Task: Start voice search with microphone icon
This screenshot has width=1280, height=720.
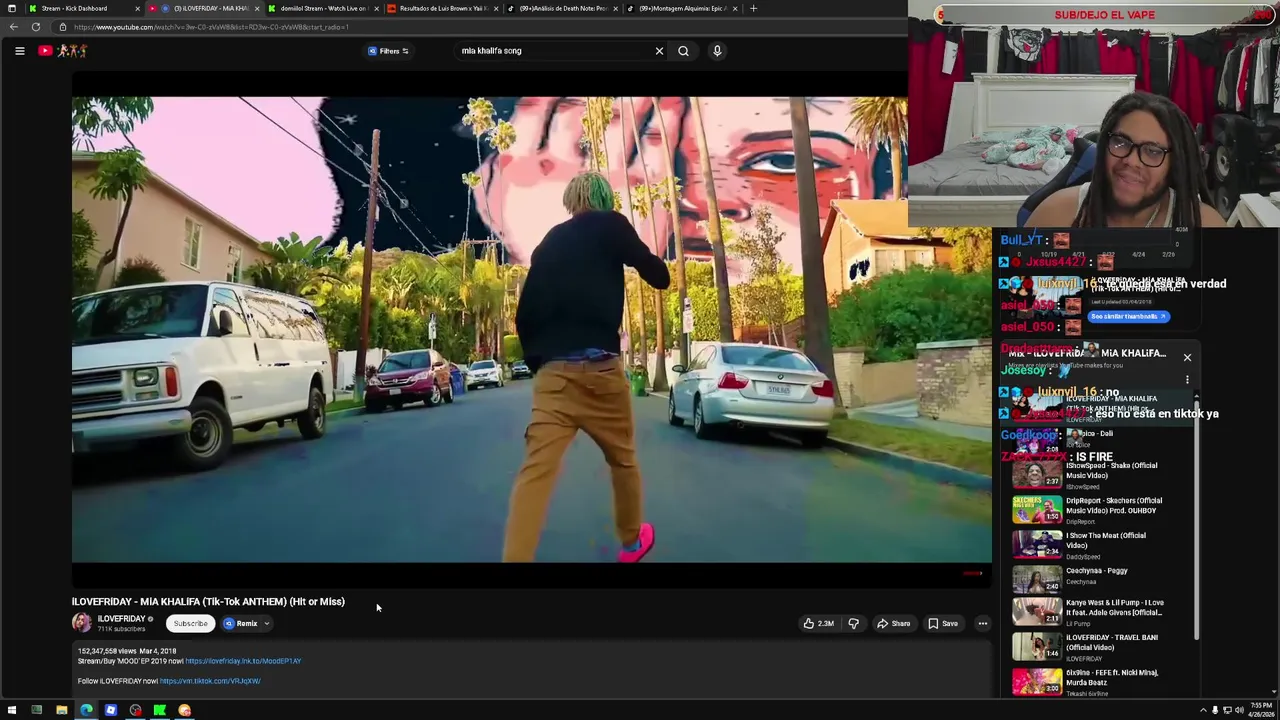Action: [x=717, y=51]
